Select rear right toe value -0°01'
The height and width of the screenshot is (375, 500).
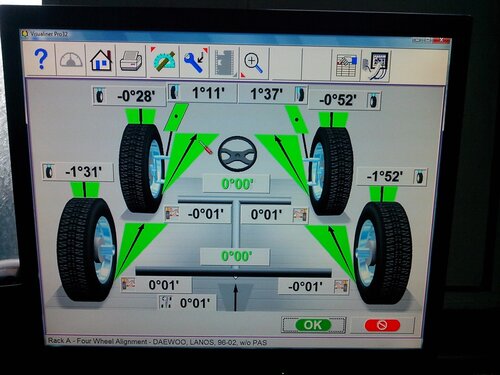pos(305,286)
